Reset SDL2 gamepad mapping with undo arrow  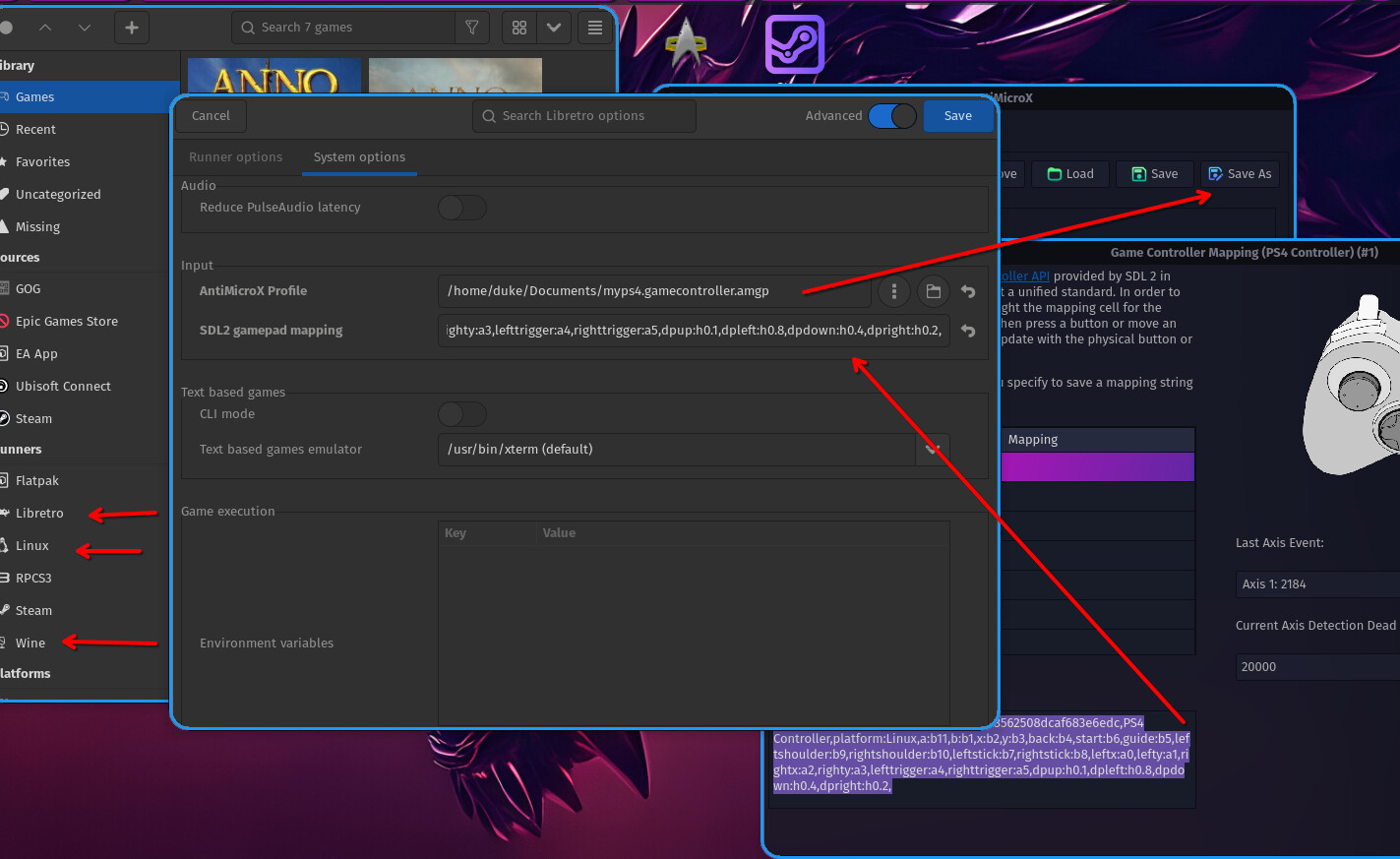pos(968,331)
